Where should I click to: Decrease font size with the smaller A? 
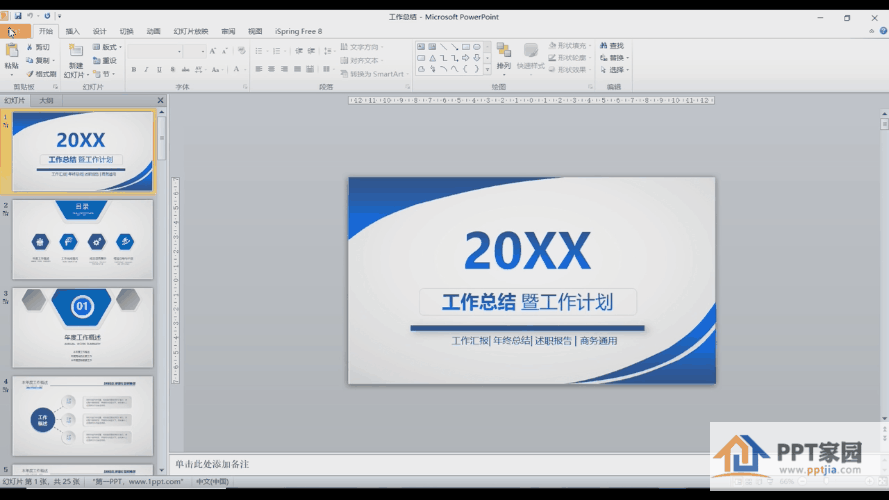point(225,51)
